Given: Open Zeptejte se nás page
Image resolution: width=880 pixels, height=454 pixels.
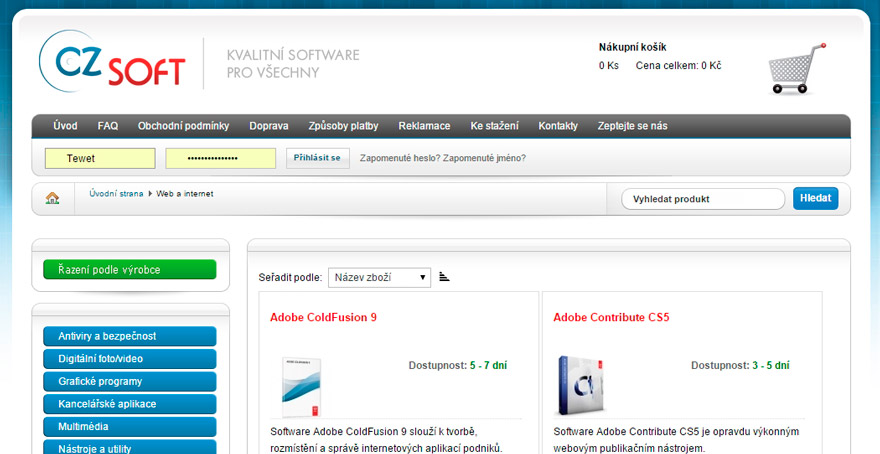Looking at the screenshot, I should (x=632, y=126).
